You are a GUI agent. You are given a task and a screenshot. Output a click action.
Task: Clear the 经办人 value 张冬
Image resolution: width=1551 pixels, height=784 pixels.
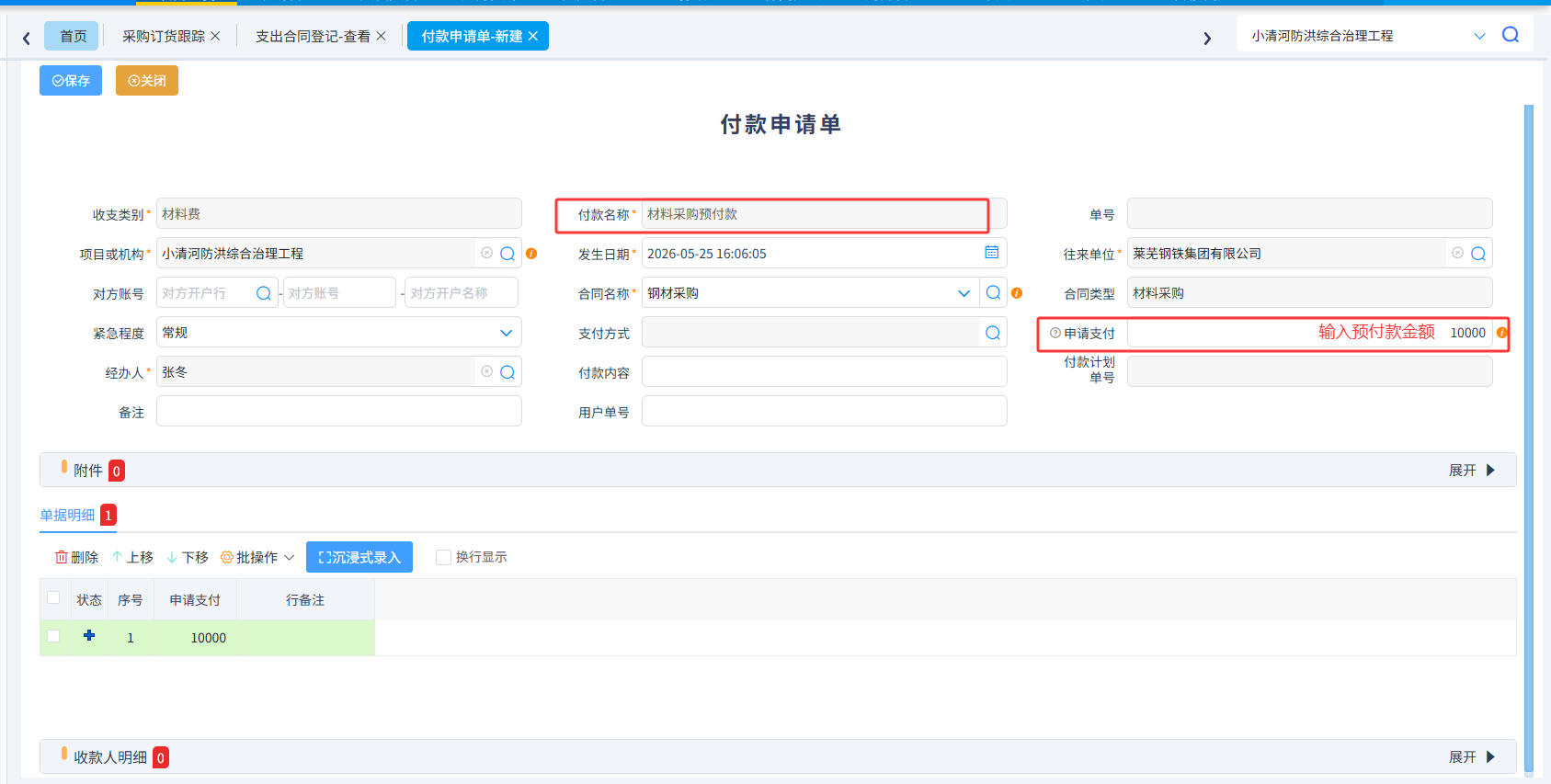(487, 371)
